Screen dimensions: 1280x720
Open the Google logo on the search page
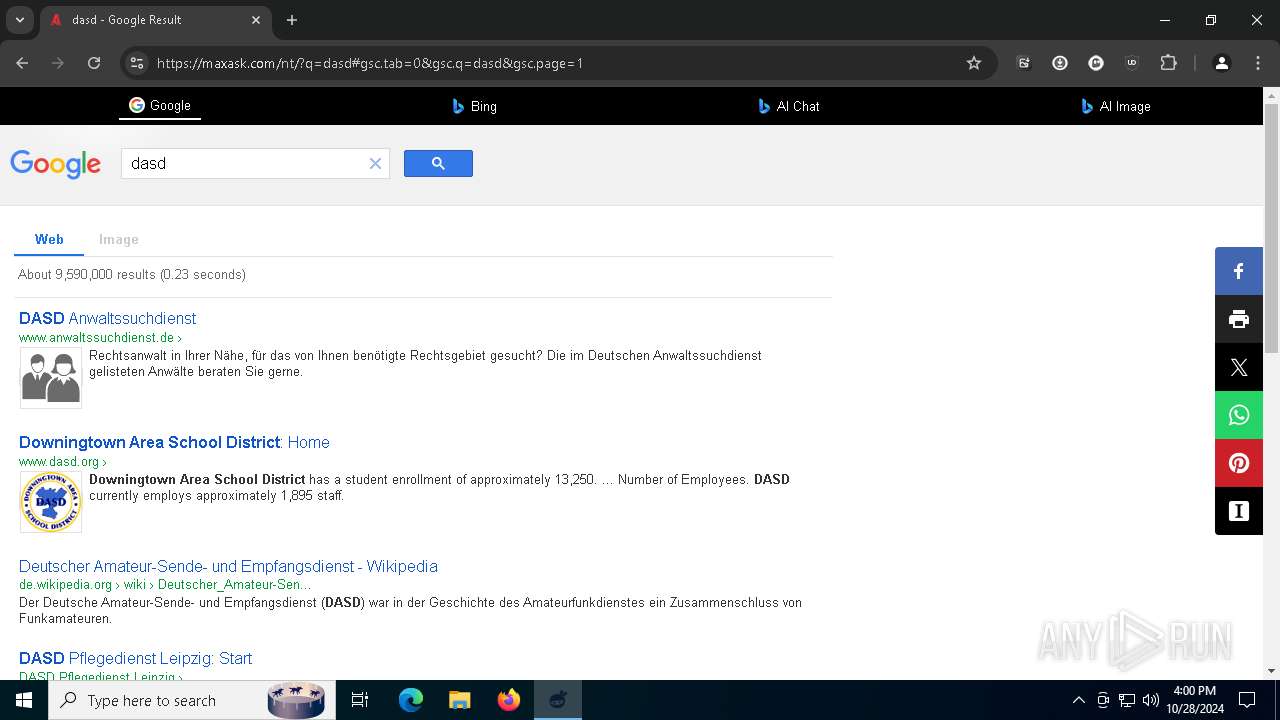[x=56, y=164]
